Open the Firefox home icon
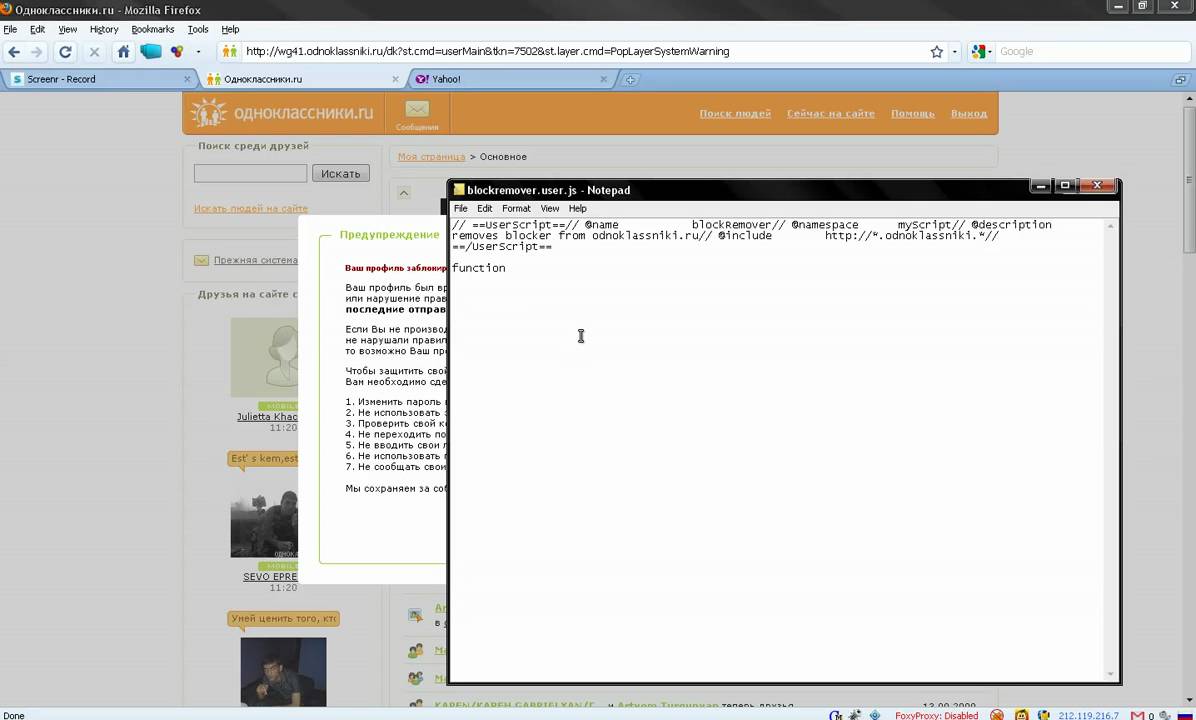The width and height of the screenshot is (1196, 720). point(124,52)
